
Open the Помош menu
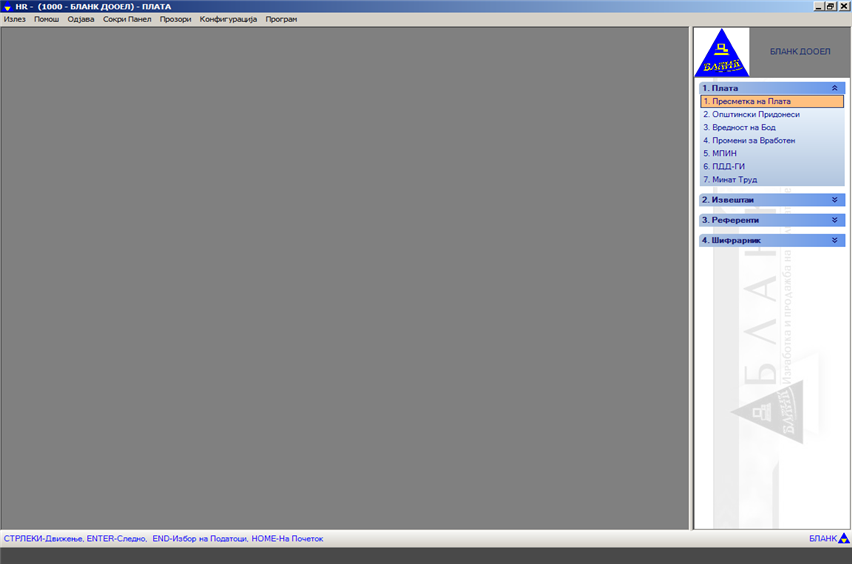click(47, 19)
